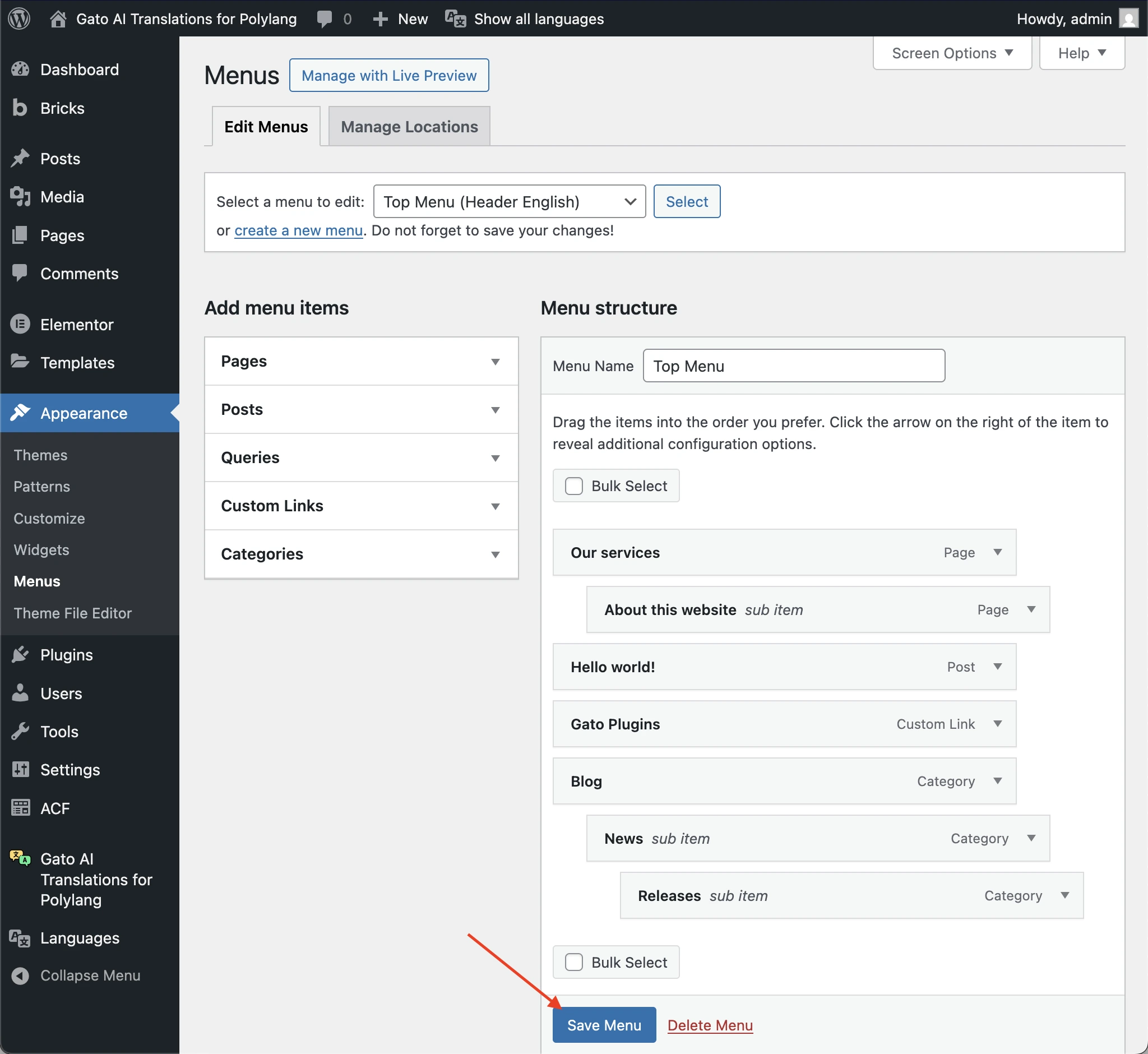Image resolution: width=1148 pixels, height=1054 pixels.
Task: Click the WordPress logo icon
Action: pos(20,19)
